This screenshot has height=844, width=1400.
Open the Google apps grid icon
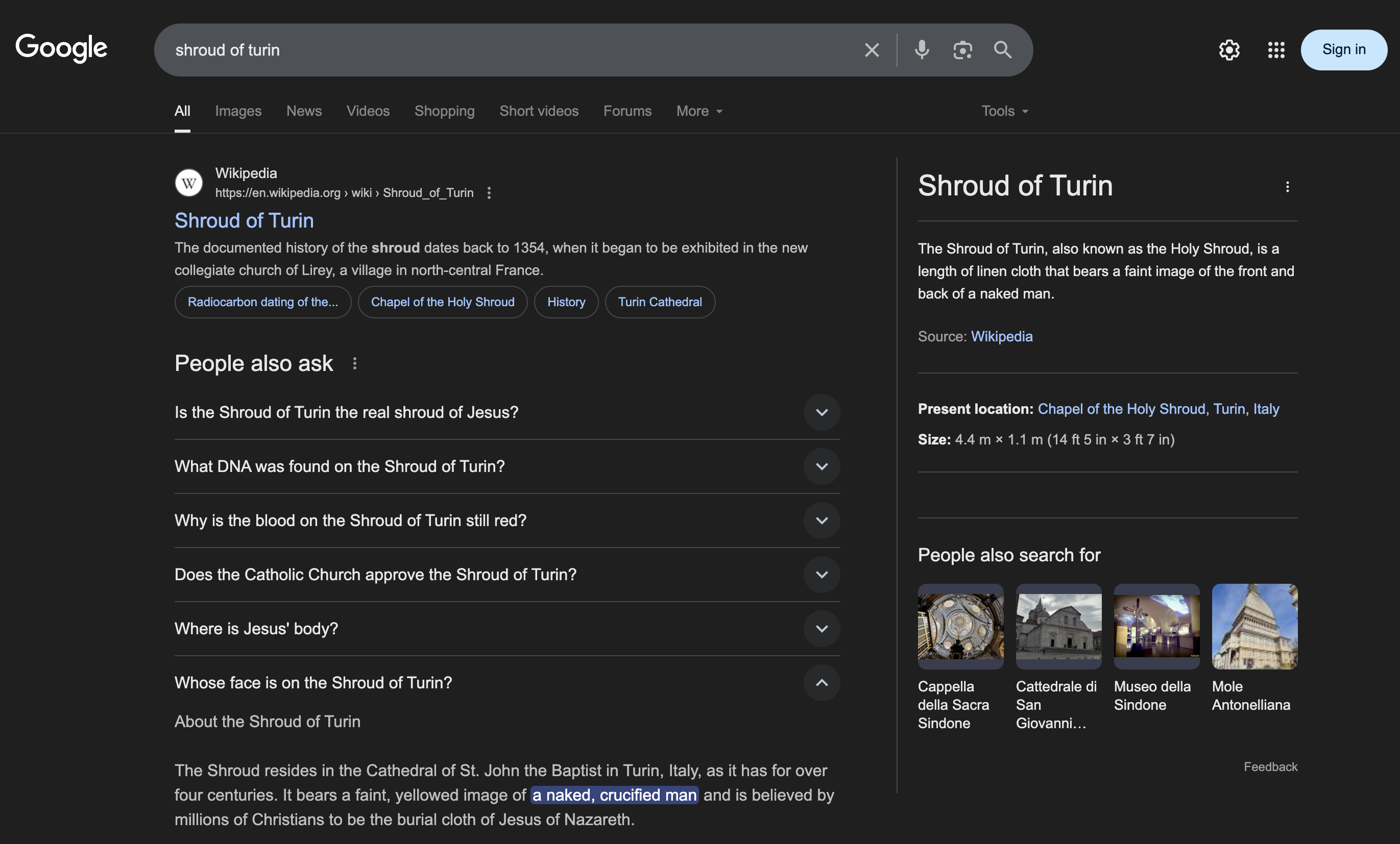1276,50
